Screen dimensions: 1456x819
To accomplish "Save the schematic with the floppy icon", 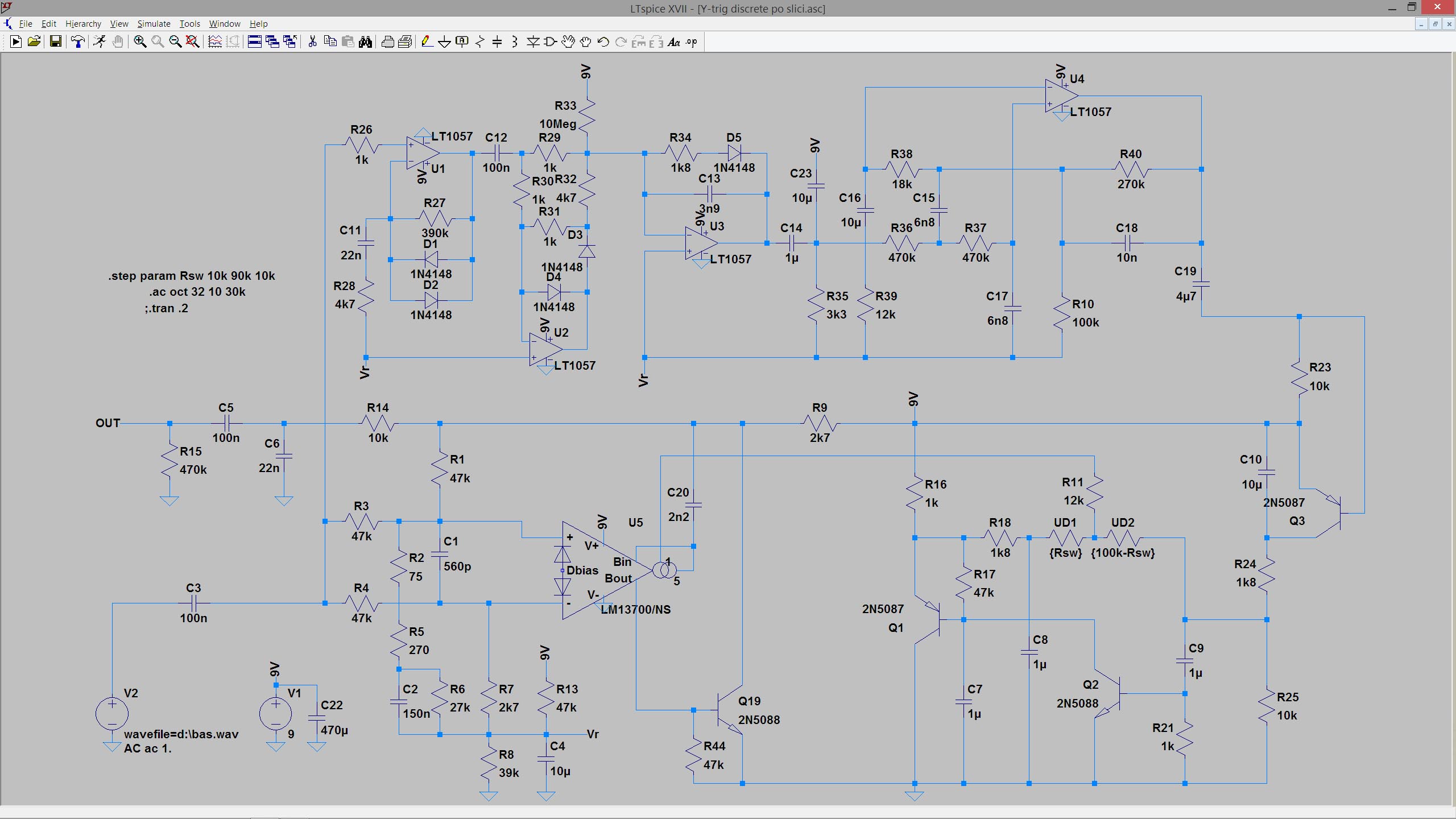I will click(55, 42).
